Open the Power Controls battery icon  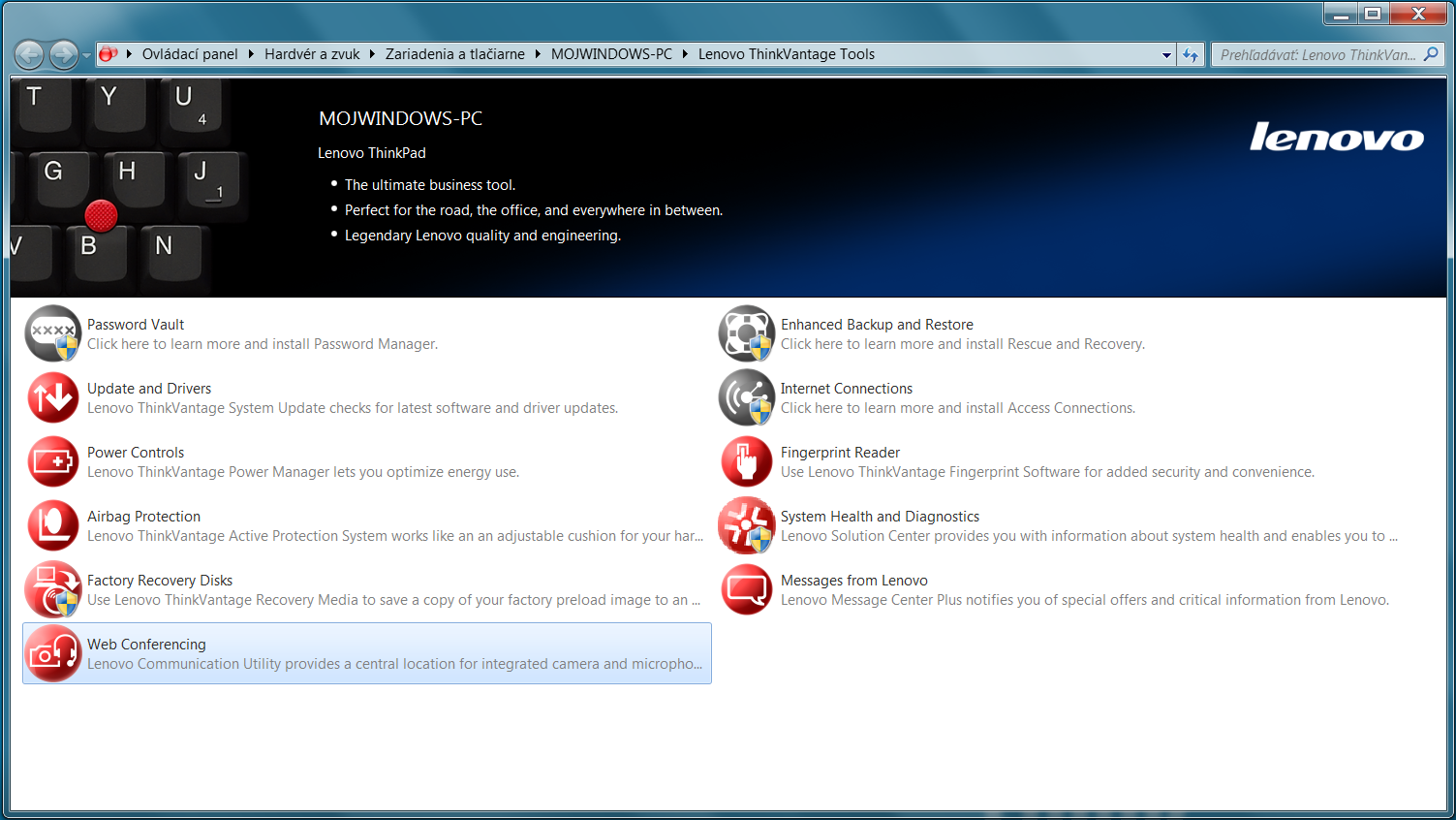tap(53, 461)
